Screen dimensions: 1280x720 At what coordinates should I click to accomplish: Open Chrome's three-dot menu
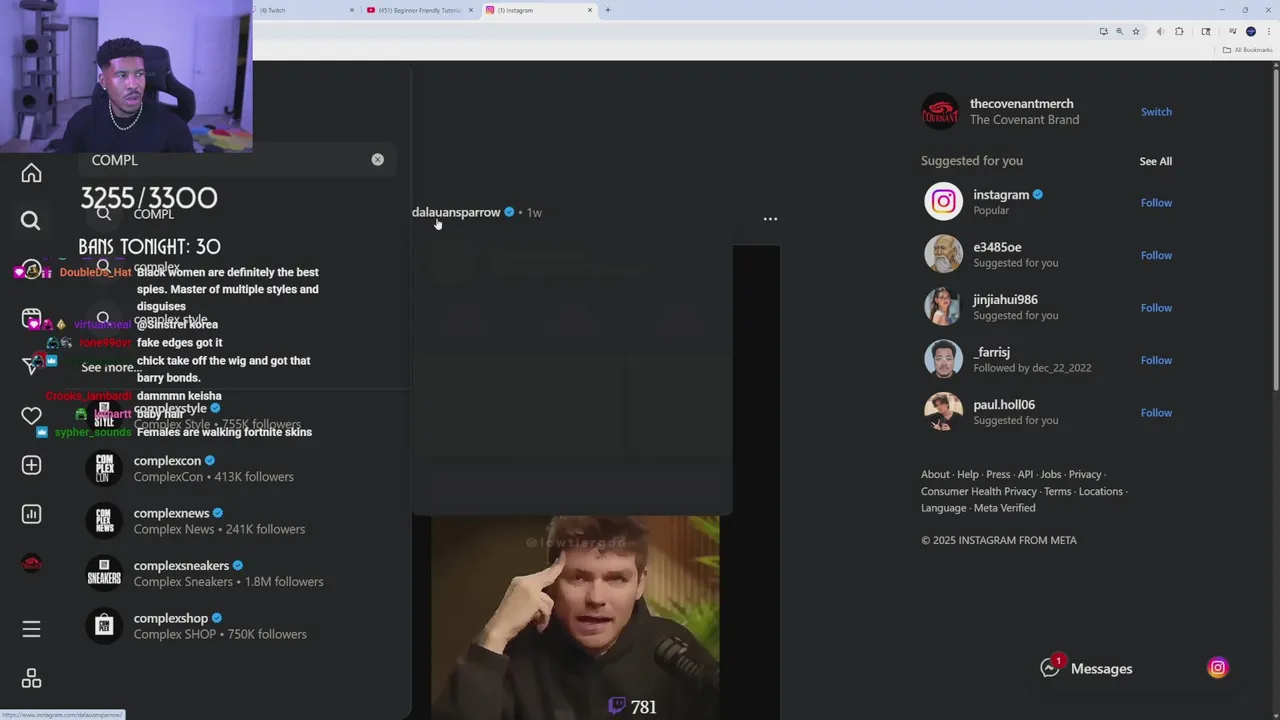[x=1268, y=32]
